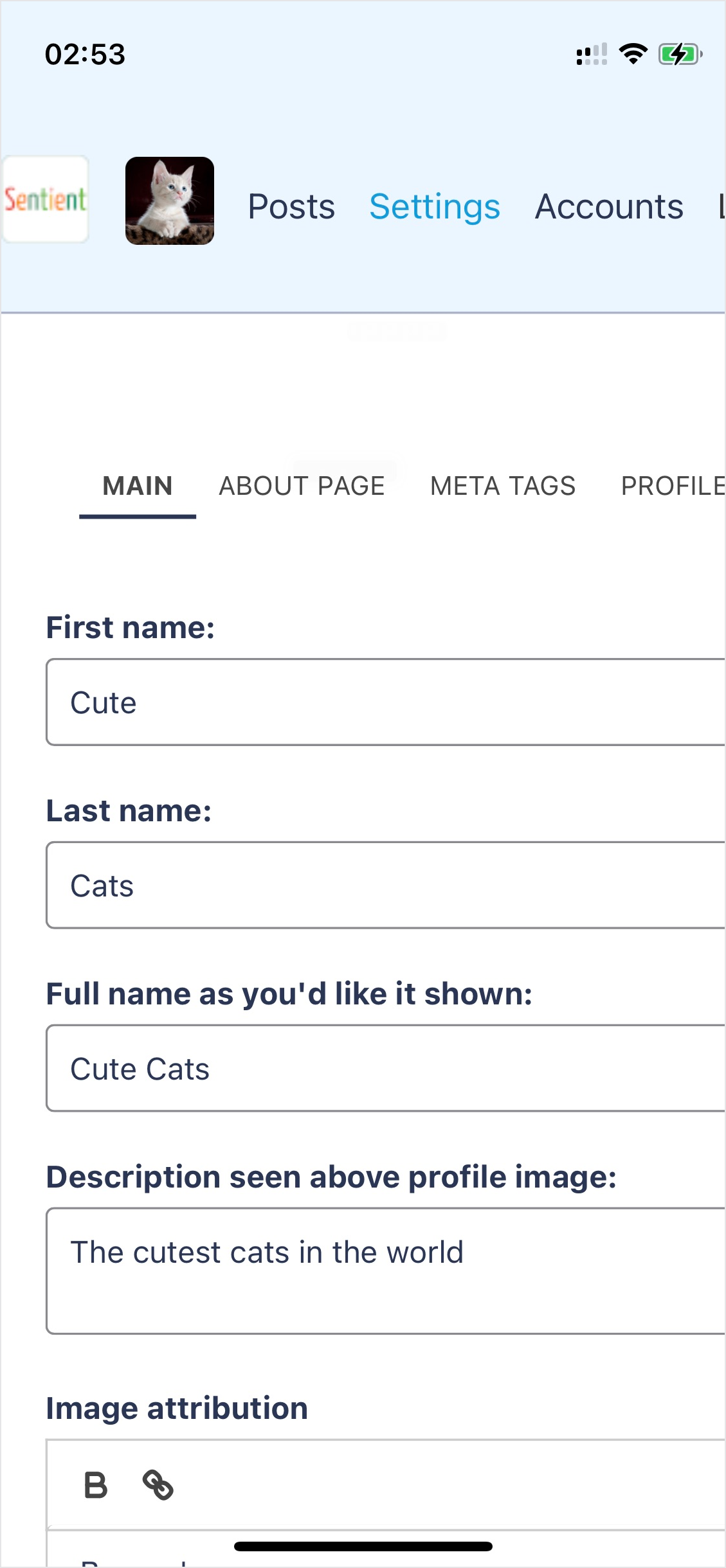
Task: Focus the Last name field
Action: point(386,886)
